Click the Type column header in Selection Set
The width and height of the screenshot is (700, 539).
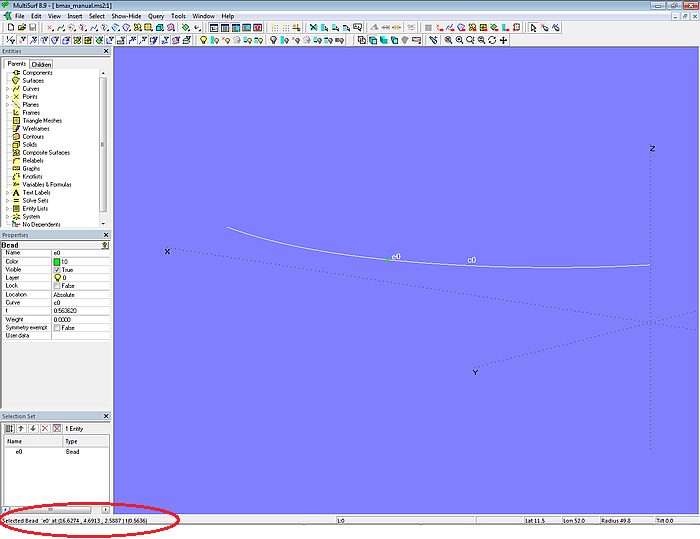72,441
